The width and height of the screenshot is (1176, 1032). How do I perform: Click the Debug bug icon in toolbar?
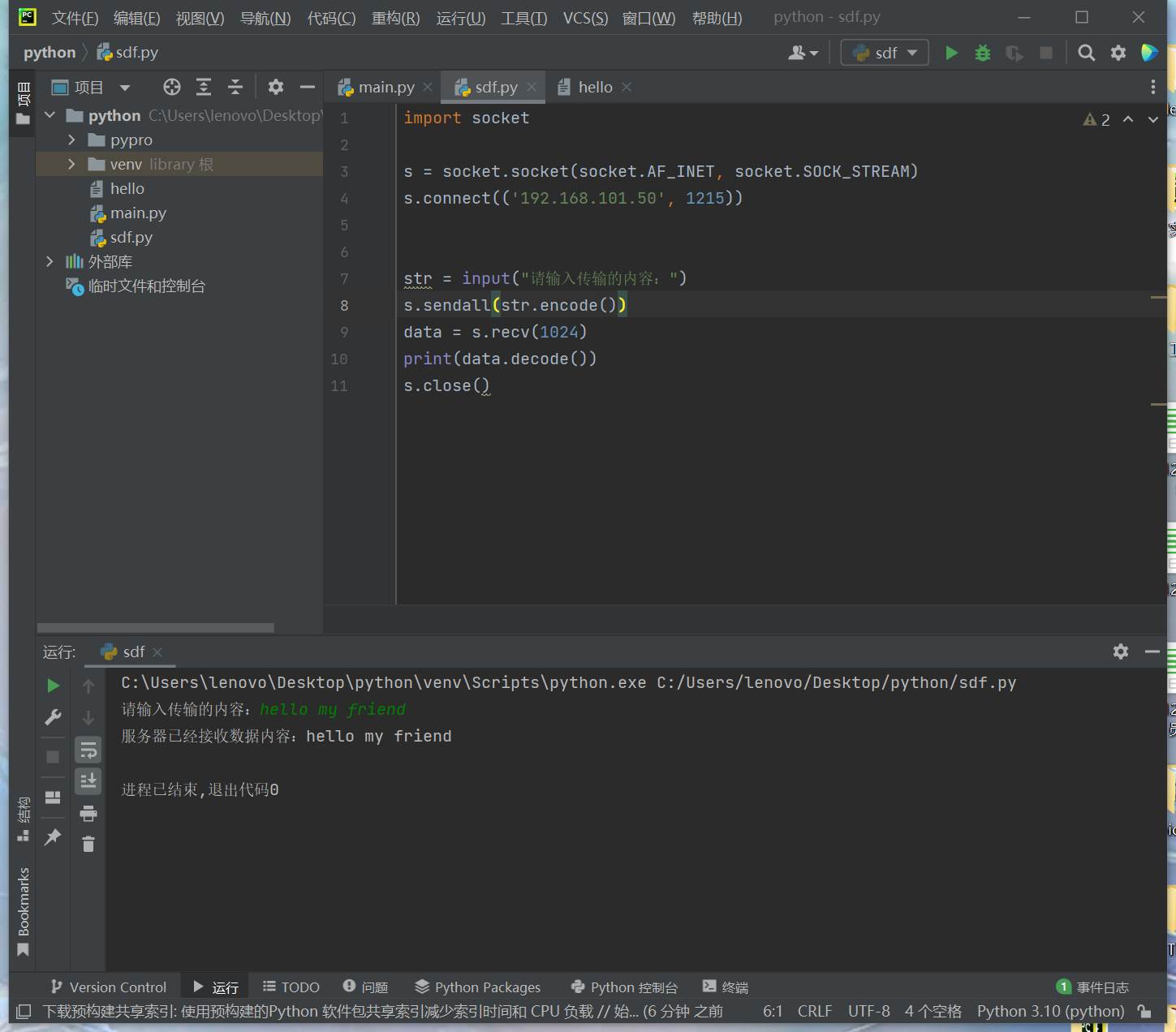pyautogui.click(x=983, y=53)
